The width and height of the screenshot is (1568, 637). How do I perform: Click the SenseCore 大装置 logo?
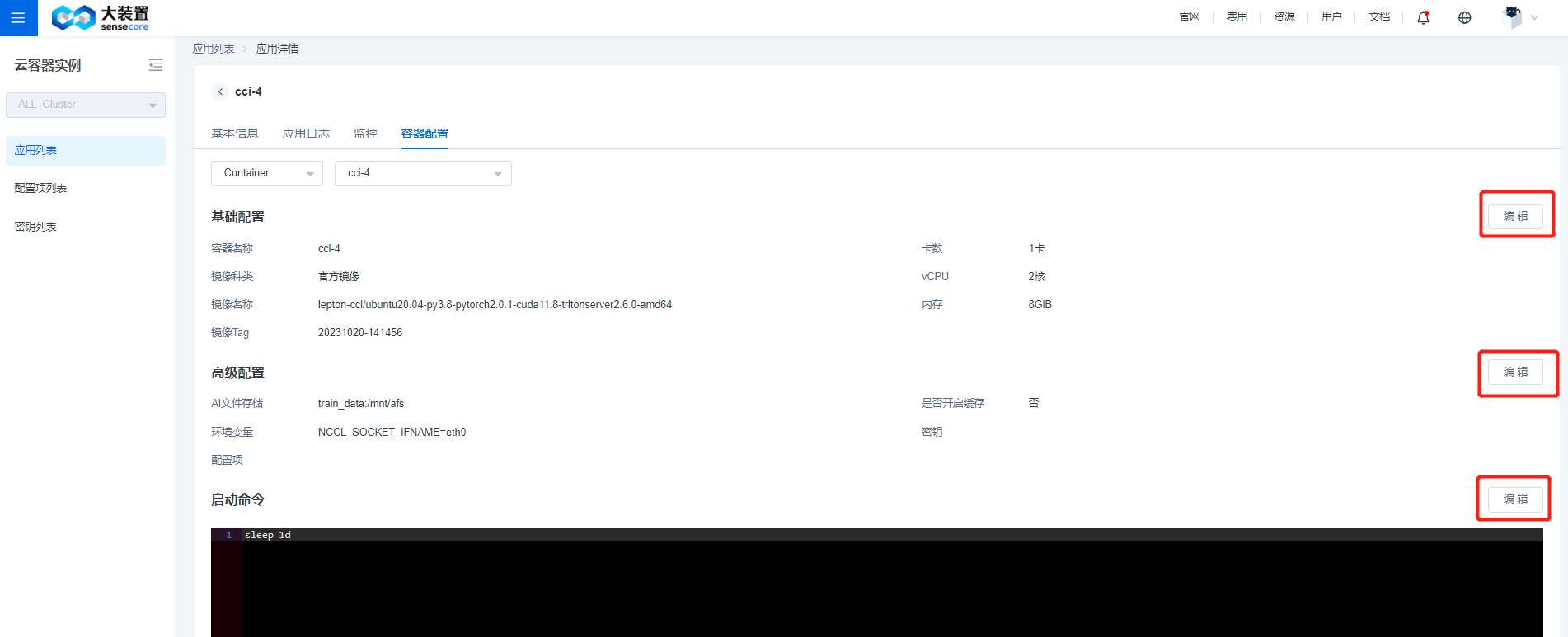coord(100,18)
